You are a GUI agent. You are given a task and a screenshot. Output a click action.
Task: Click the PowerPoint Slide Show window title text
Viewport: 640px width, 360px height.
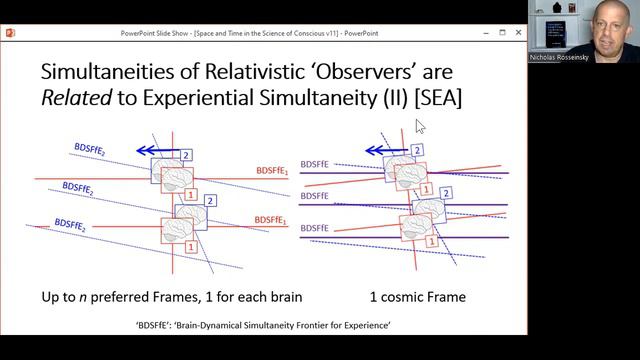tap(249, 33)
